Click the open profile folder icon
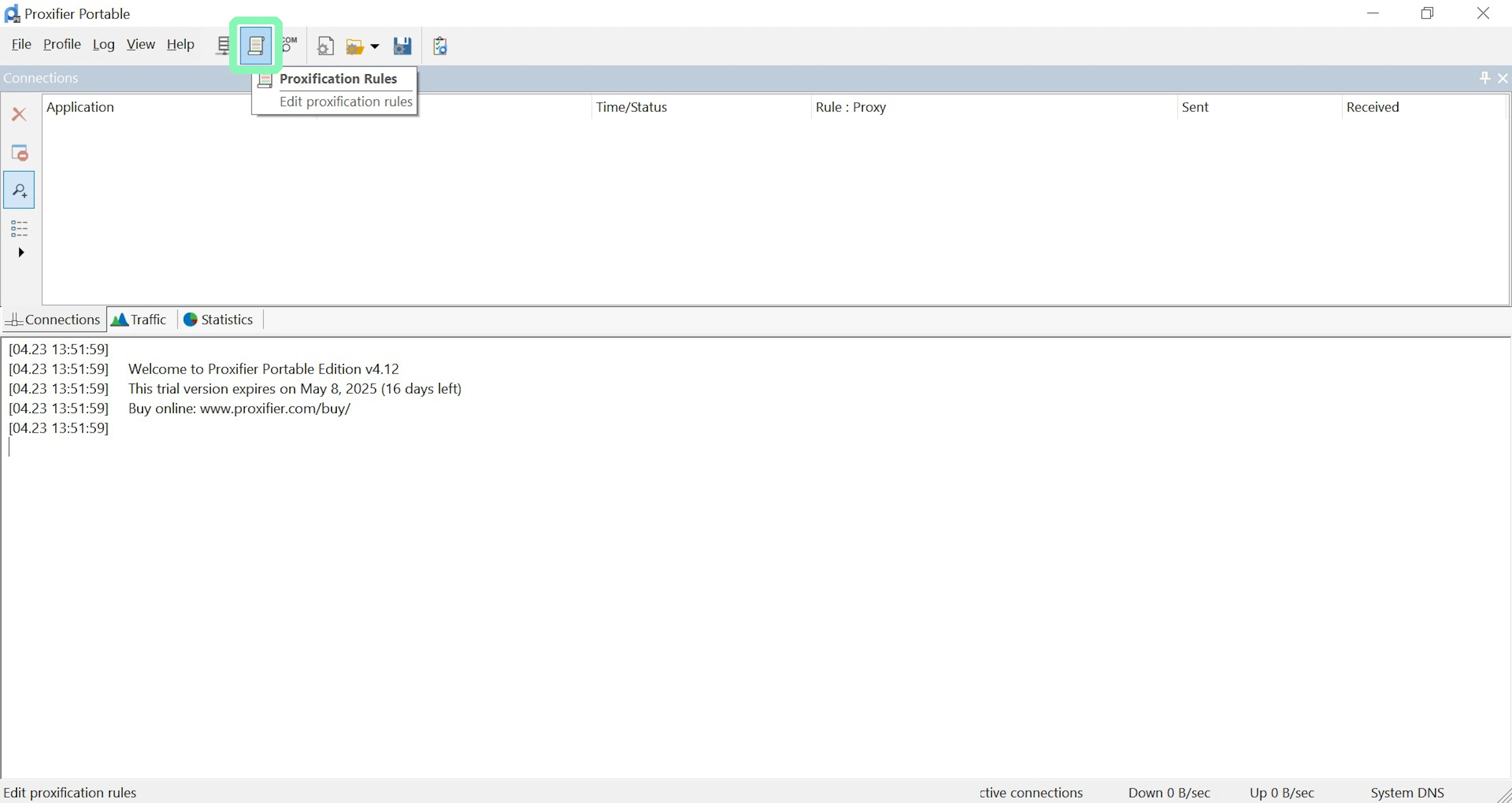This screenshot has height=803, width=1512. [355, 46]
